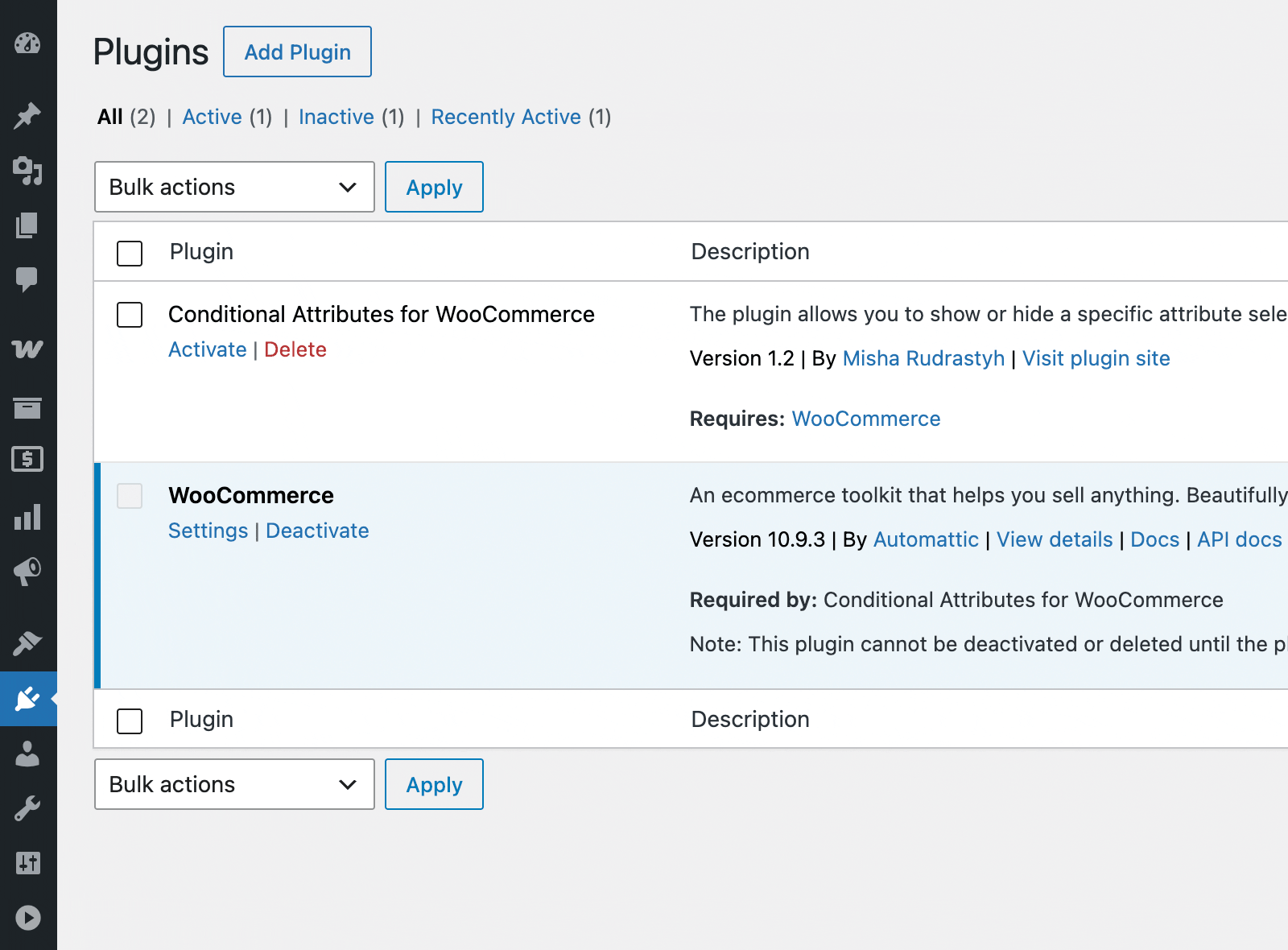This screenshot has height=950, width=1288.
Task: Click the API docs link
Action: (1239, 539)
